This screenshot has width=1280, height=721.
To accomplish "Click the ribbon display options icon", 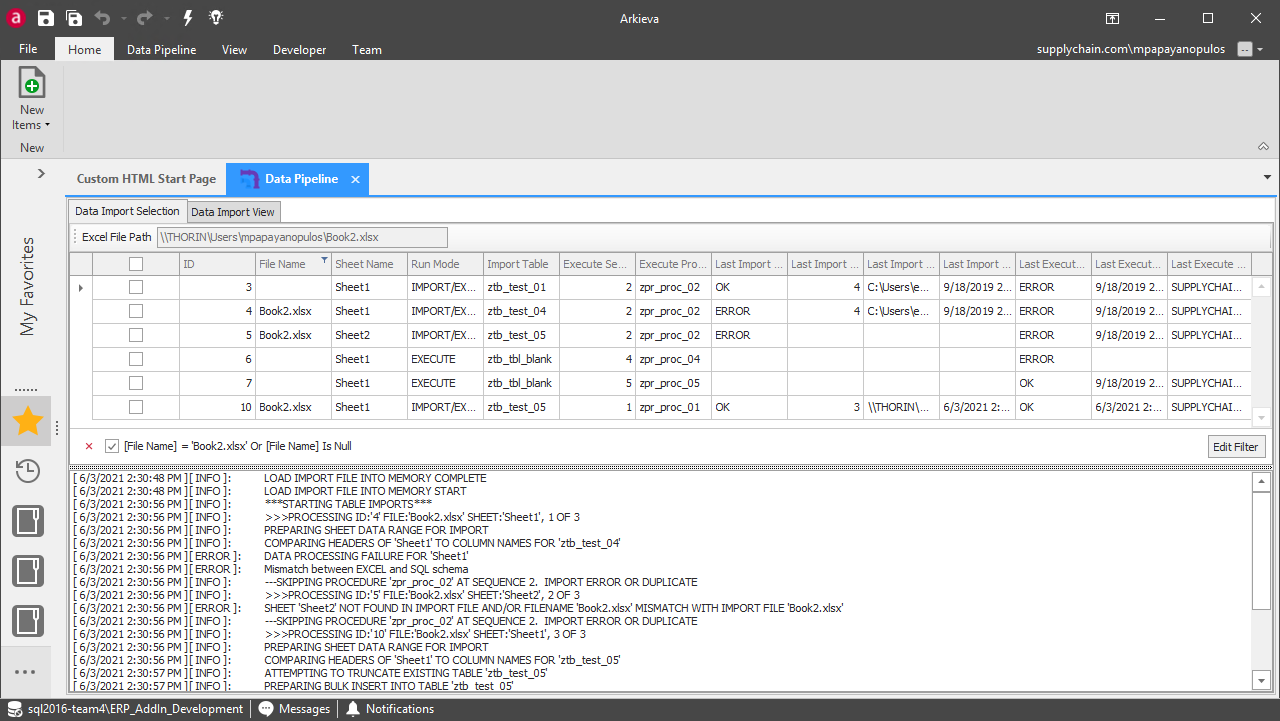I will click(1112, 18).
